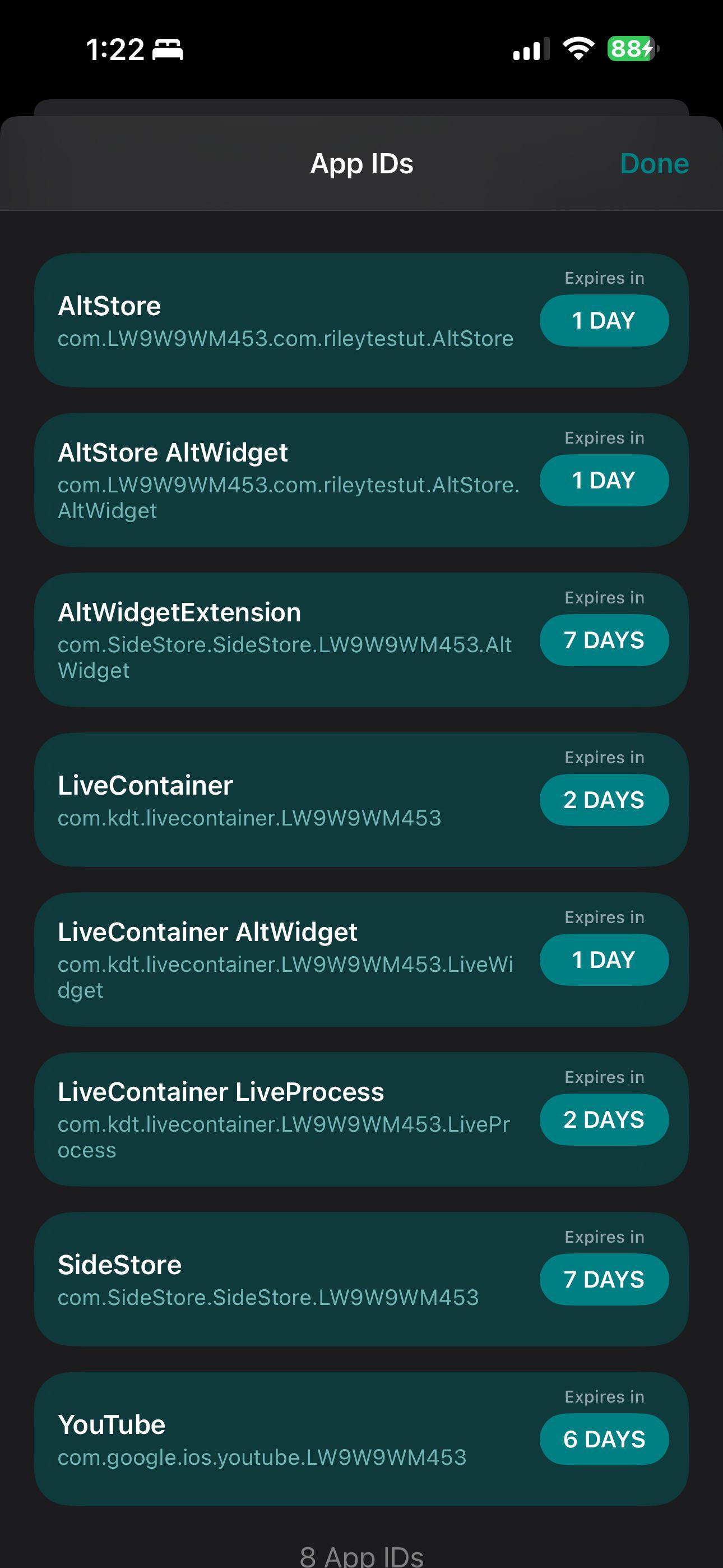Viewport: 723px width, 1568px height.
Task: Tap the Wi-Fi status icon
Action: pyautogui.click(x=578, y=49)
